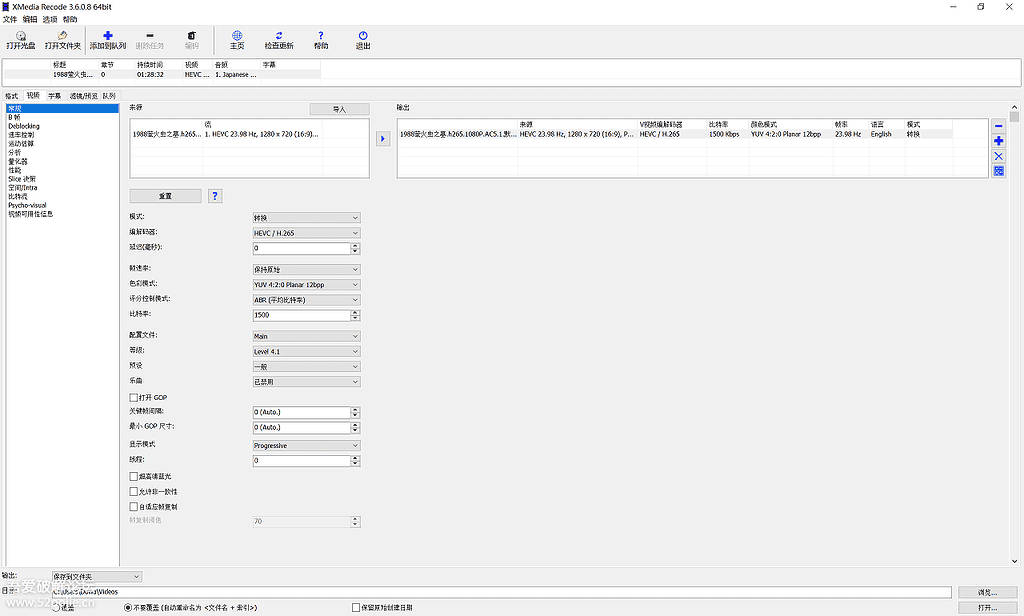Toggle the 自适应帧复制 checkbox

click(133, 506)
